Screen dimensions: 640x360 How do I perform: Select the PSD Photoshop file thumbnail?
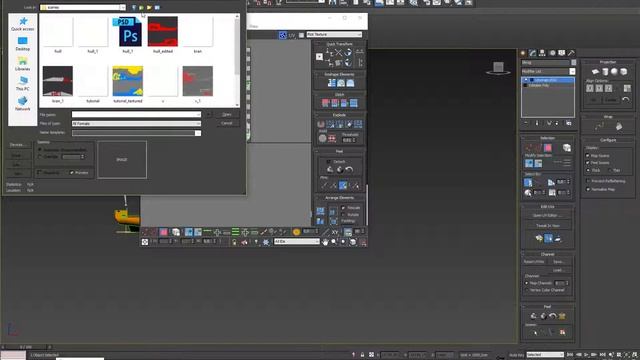tap(128, 31)
